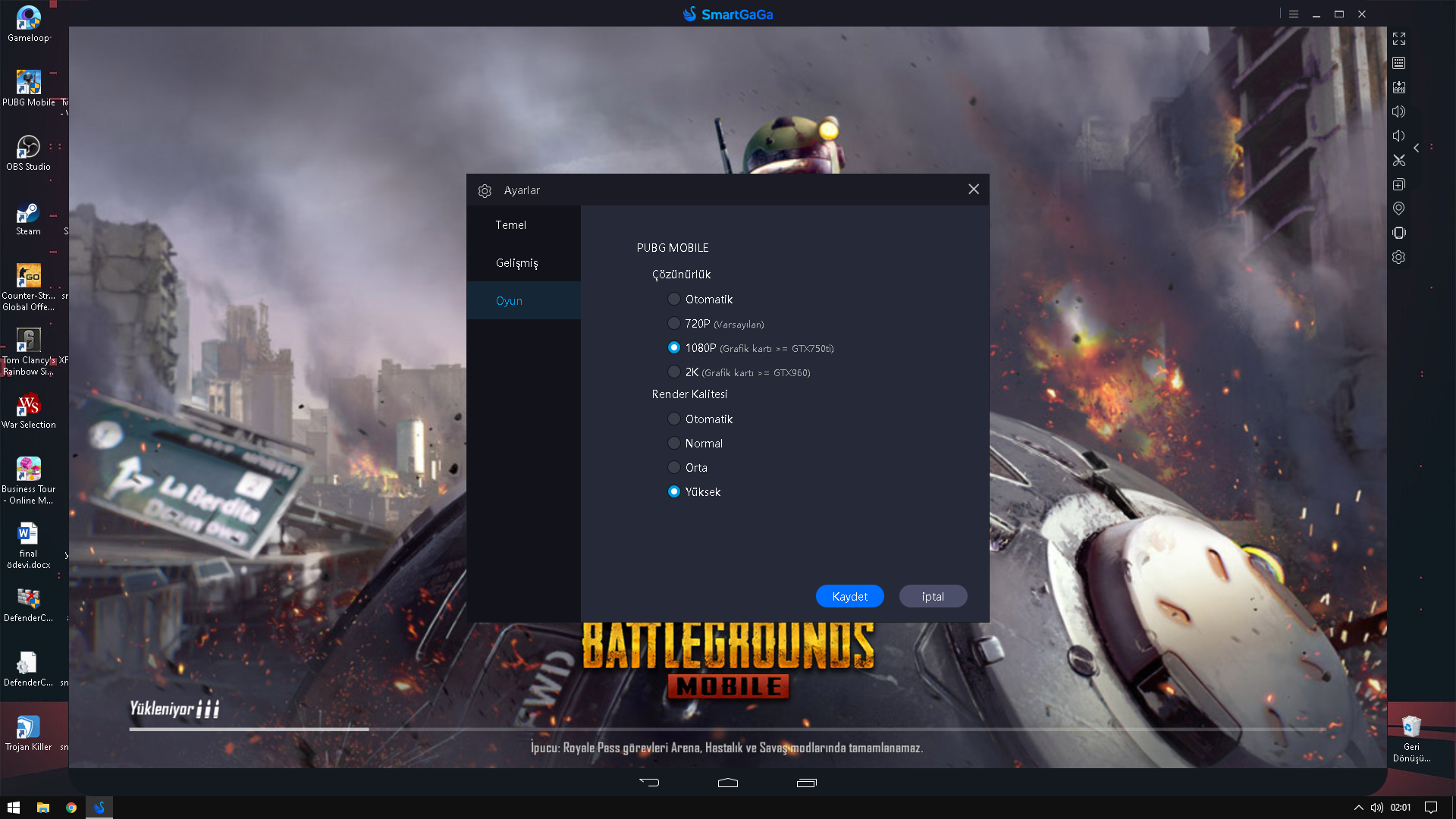Screen dimensions: 1456x819
Task: Toggle fullscreen in SmartGaGa sidebar
Action: tap(1399, 39)
